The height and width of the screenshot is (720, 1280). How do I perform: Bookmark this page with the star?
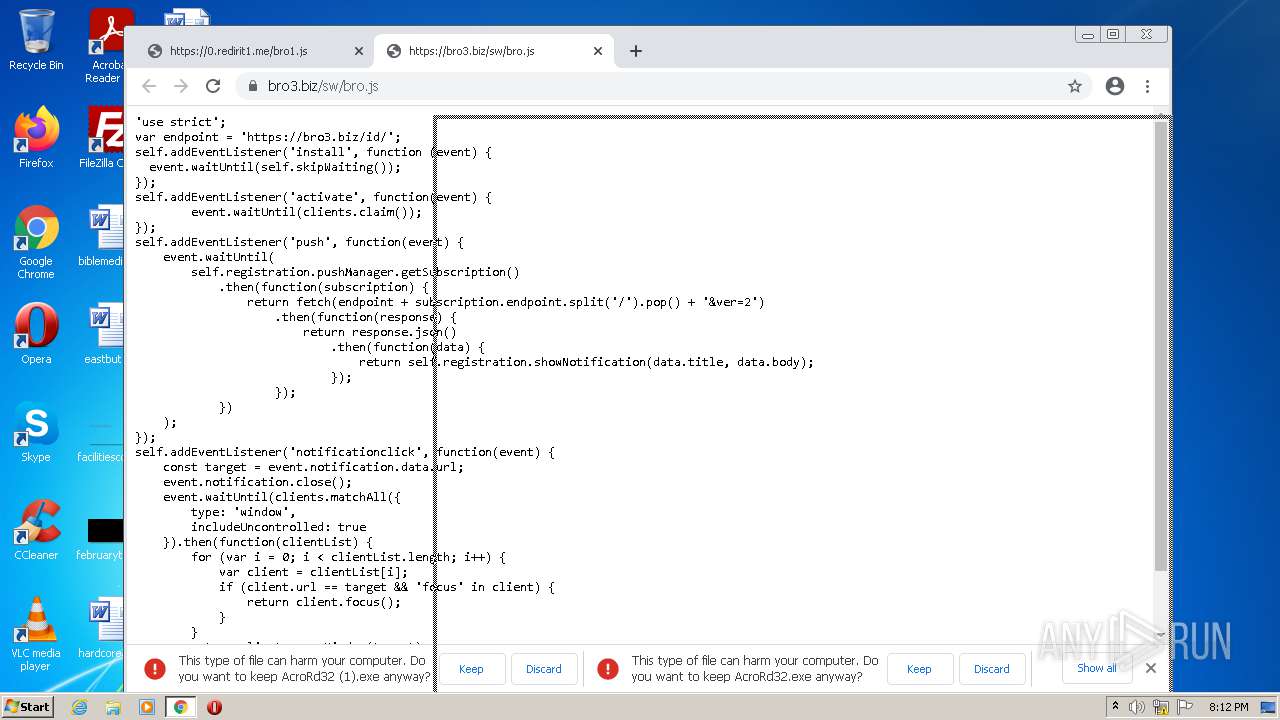1075,86
